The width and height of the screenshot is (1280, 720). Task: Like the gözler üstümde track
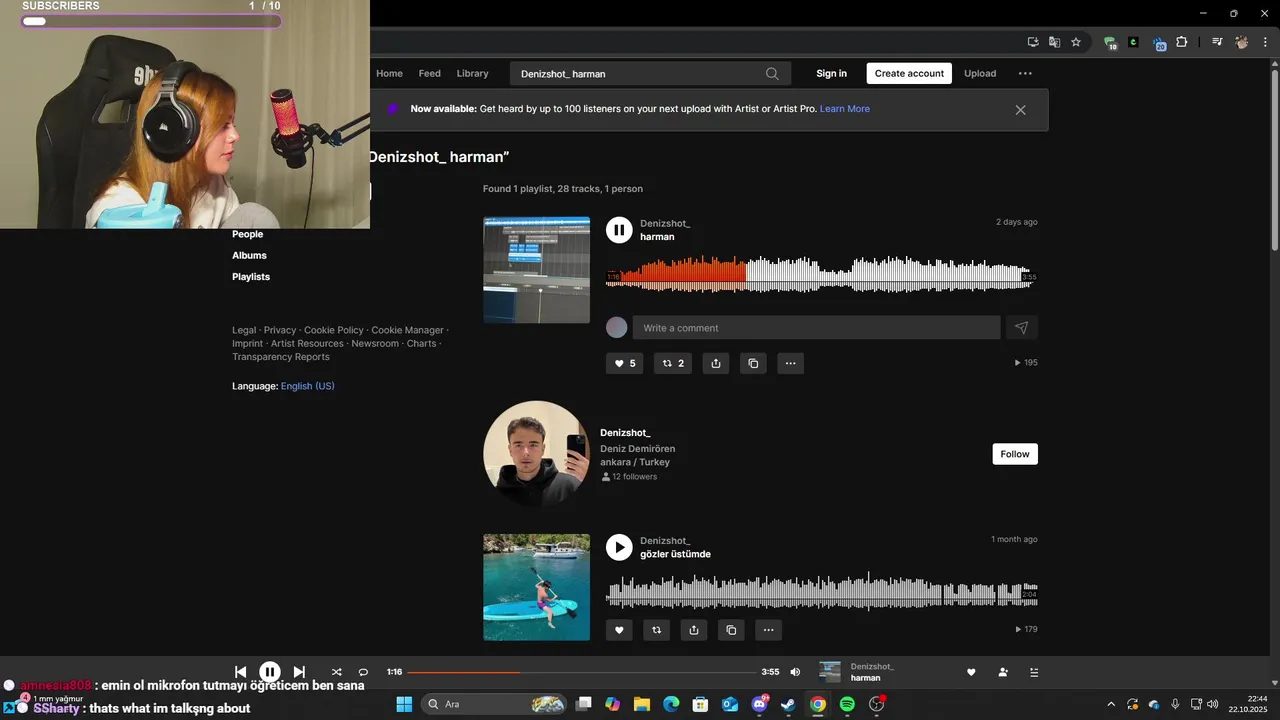pyautogui.click(x=619, y=630)
